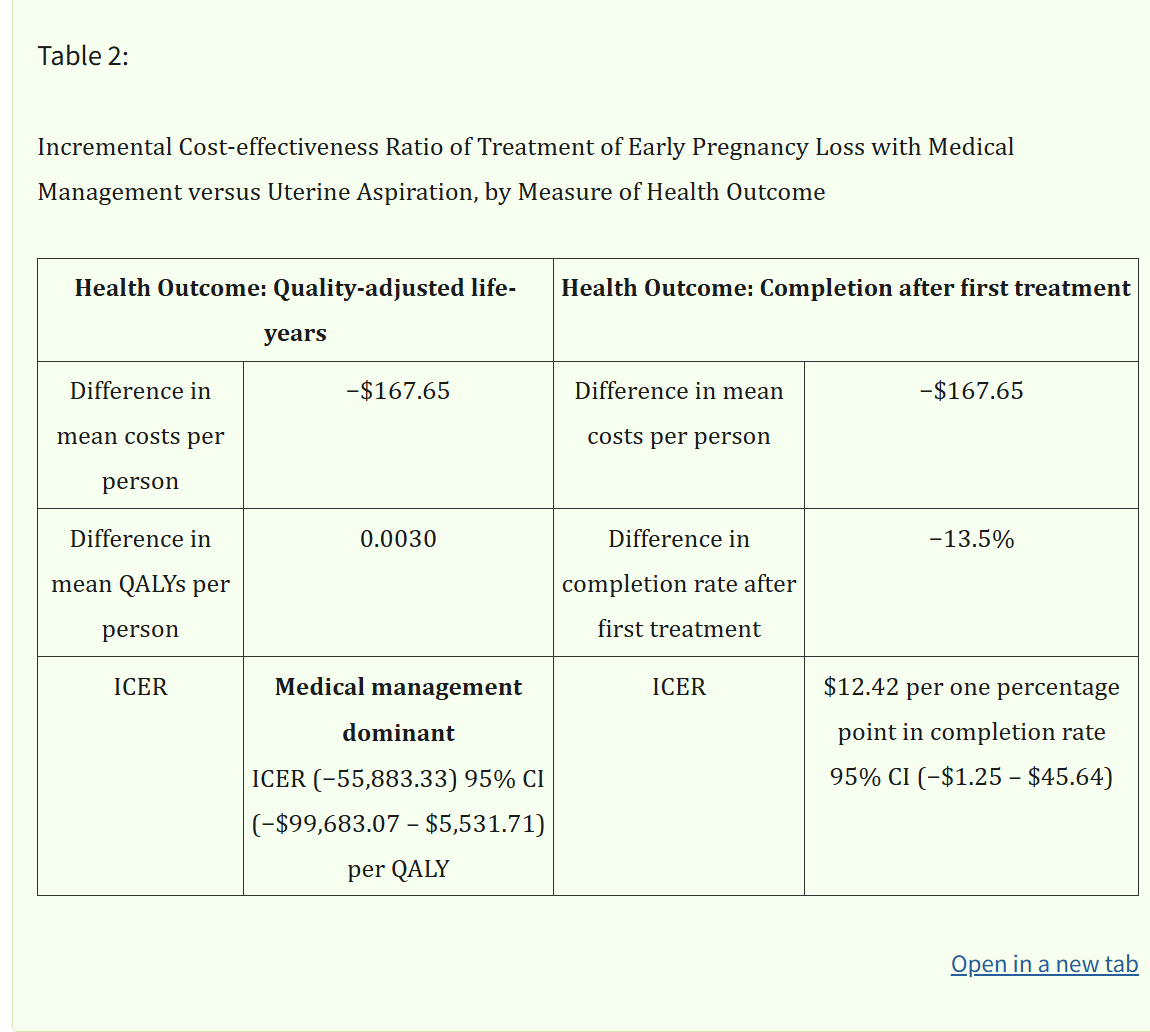Click the "ICER (−55,883.33) 95% CI" line

click(x=398, y=778)
